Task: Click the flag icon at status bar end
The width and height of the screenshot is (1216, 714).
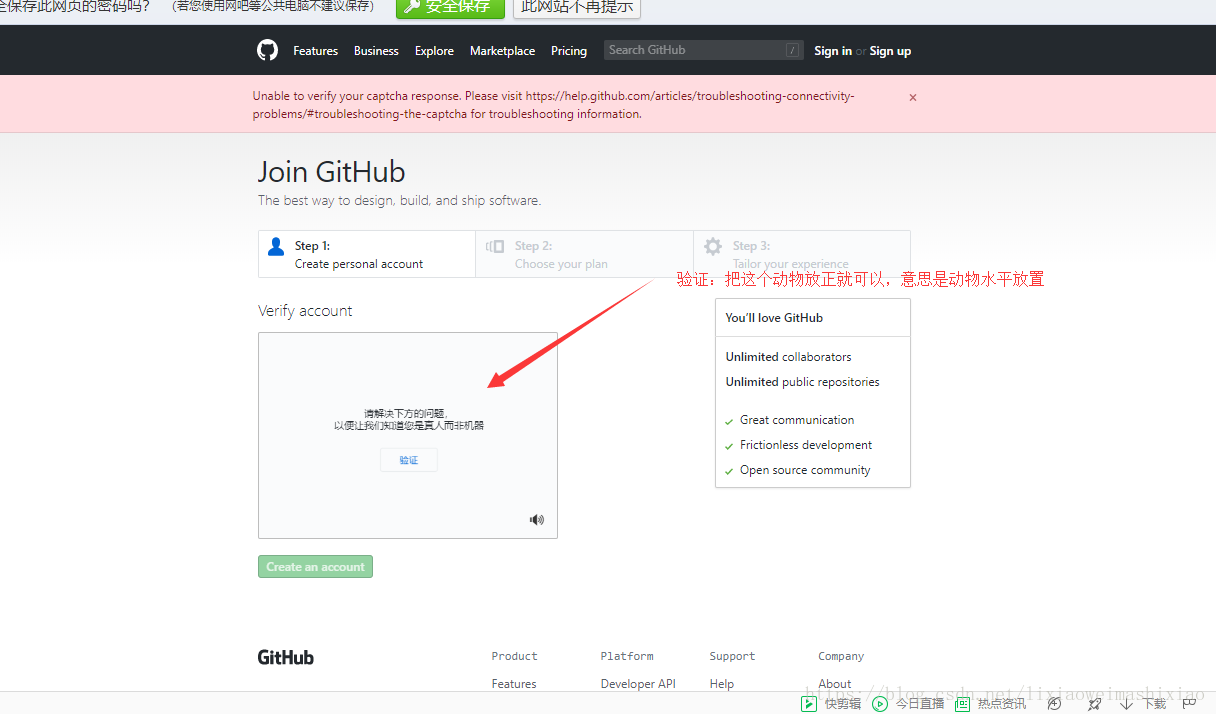Action: pos(1189,703)
